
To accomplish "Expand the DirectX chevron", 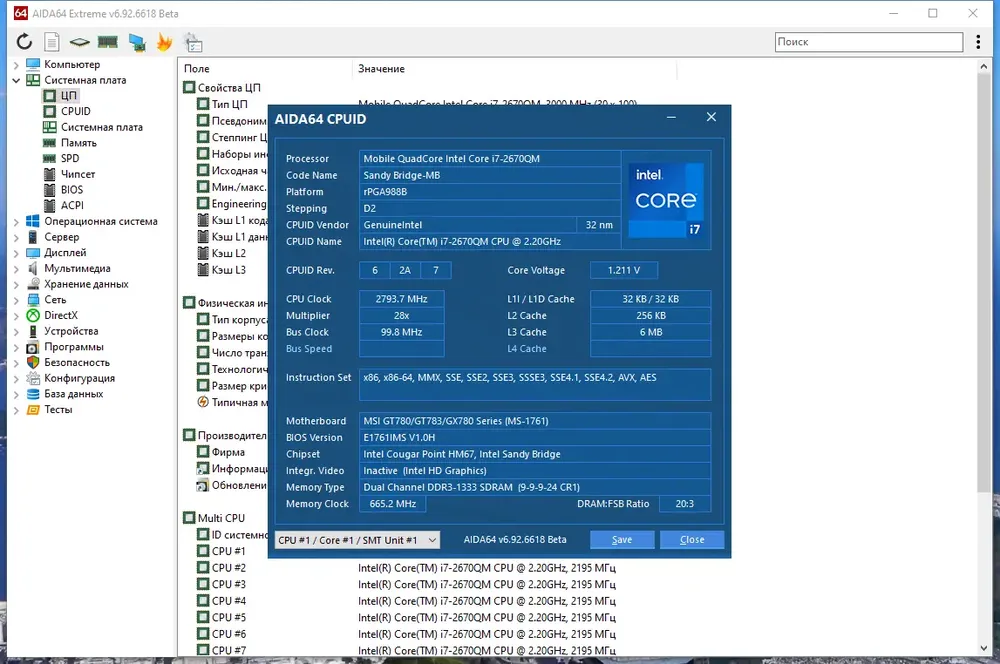I will [x=16, y=316].
